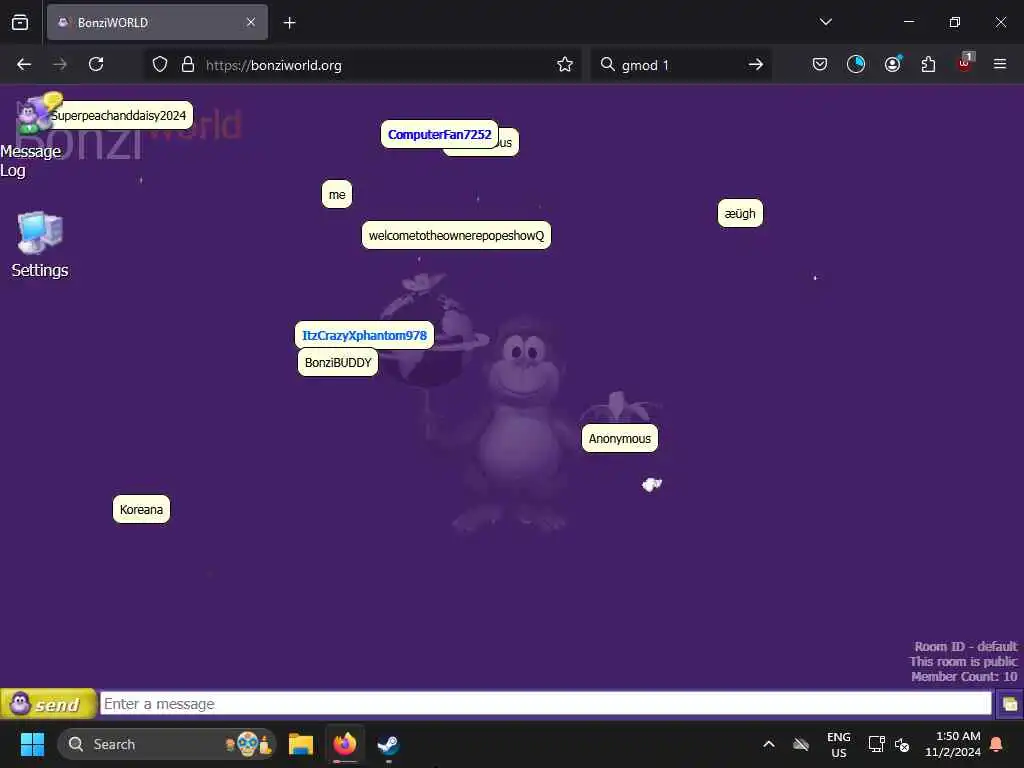Click the ComputerFan7252 name bubble
Image resolution: width=1024 pixels, height=768 pixels.
coord(440,135)
